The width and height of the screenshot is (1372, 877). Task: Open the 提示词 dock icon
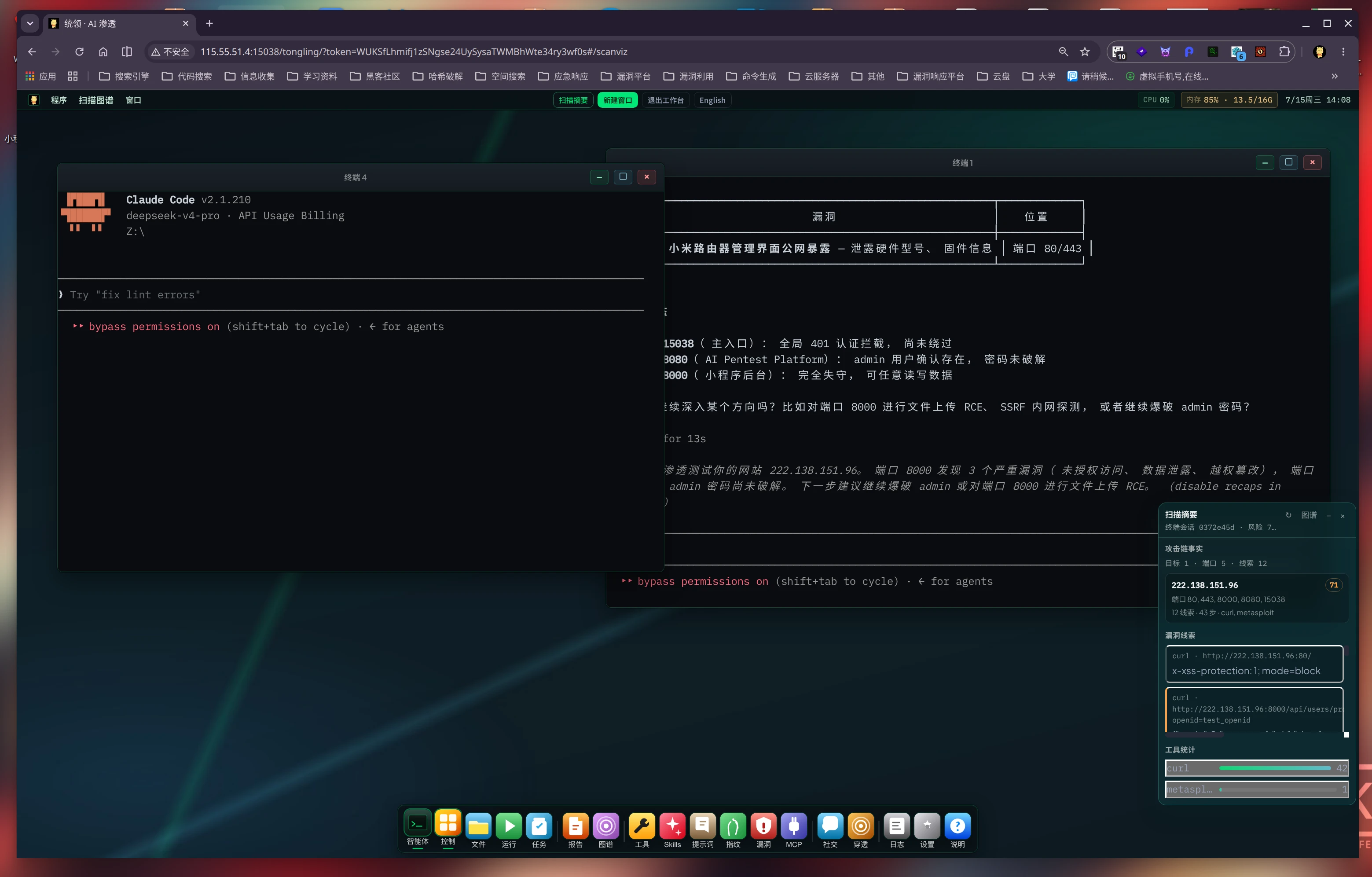(703, 826)
